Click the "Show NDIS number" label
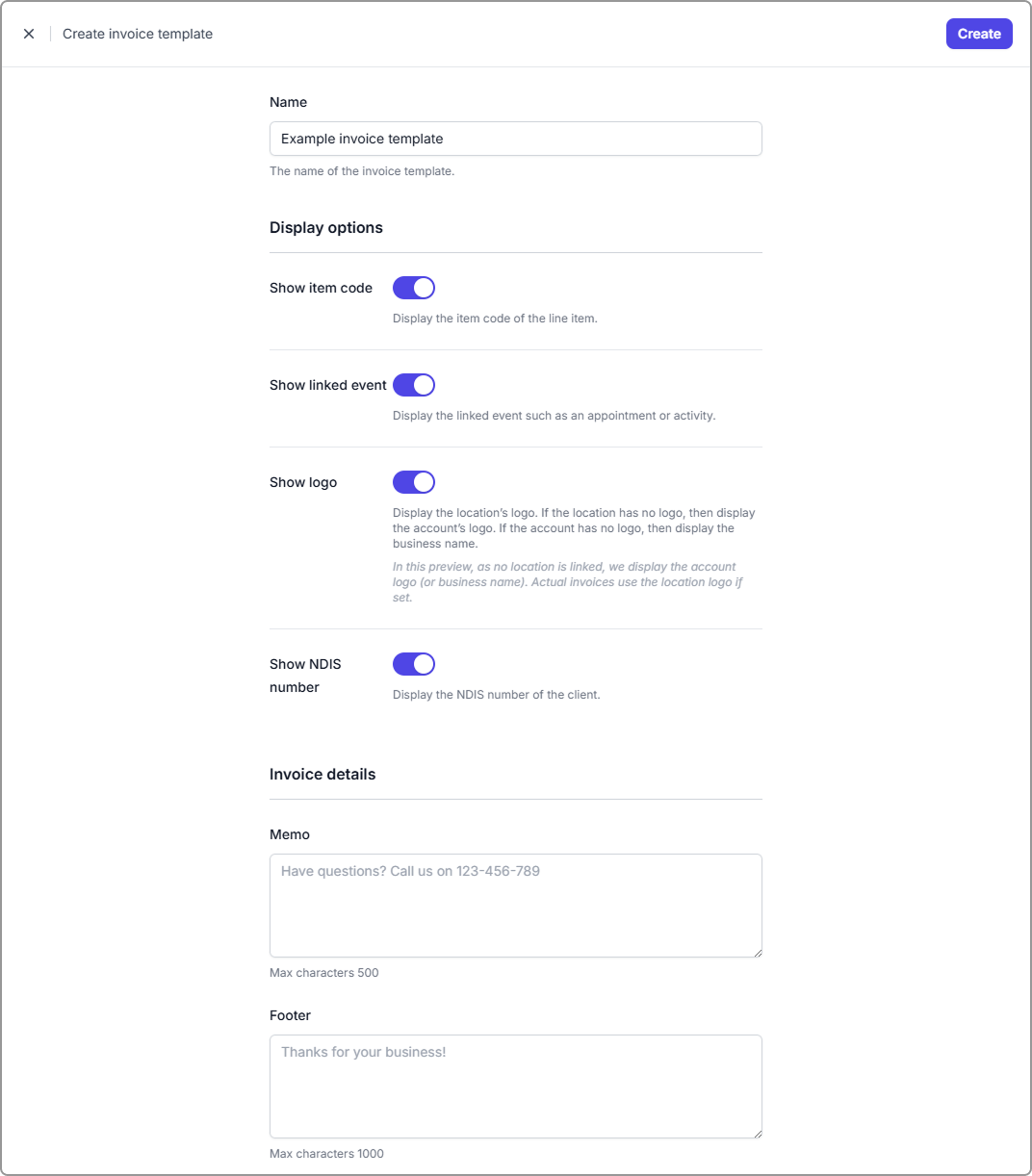This screenshot has width=1032, height=1176. tap(305, 675)
